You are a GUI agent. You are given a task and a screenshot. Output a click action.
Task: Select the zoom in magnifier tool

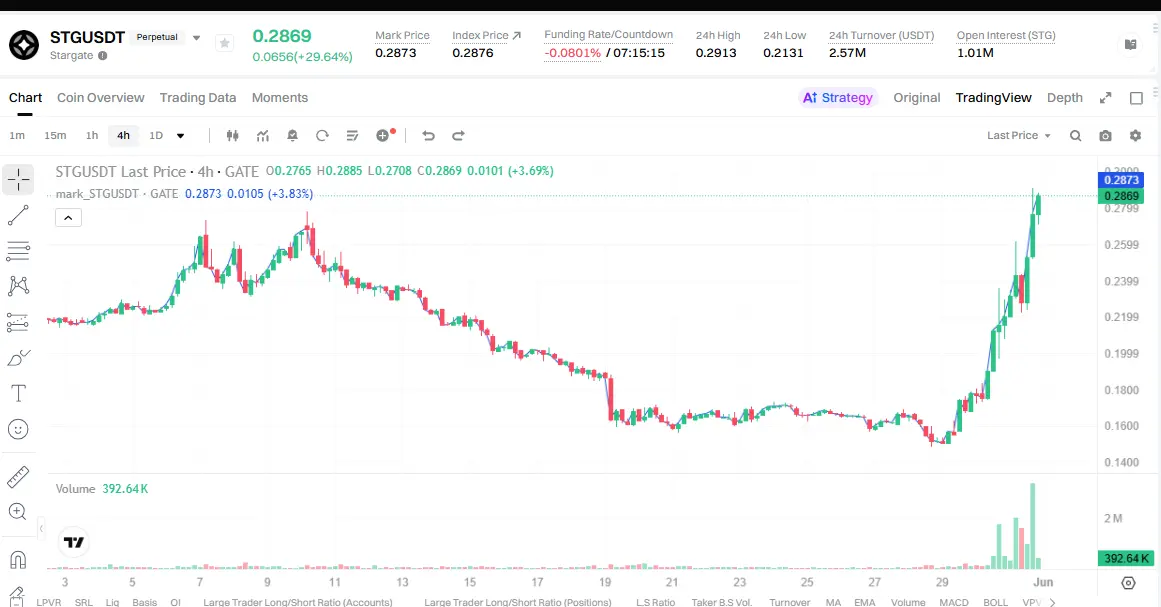[18, 512]
